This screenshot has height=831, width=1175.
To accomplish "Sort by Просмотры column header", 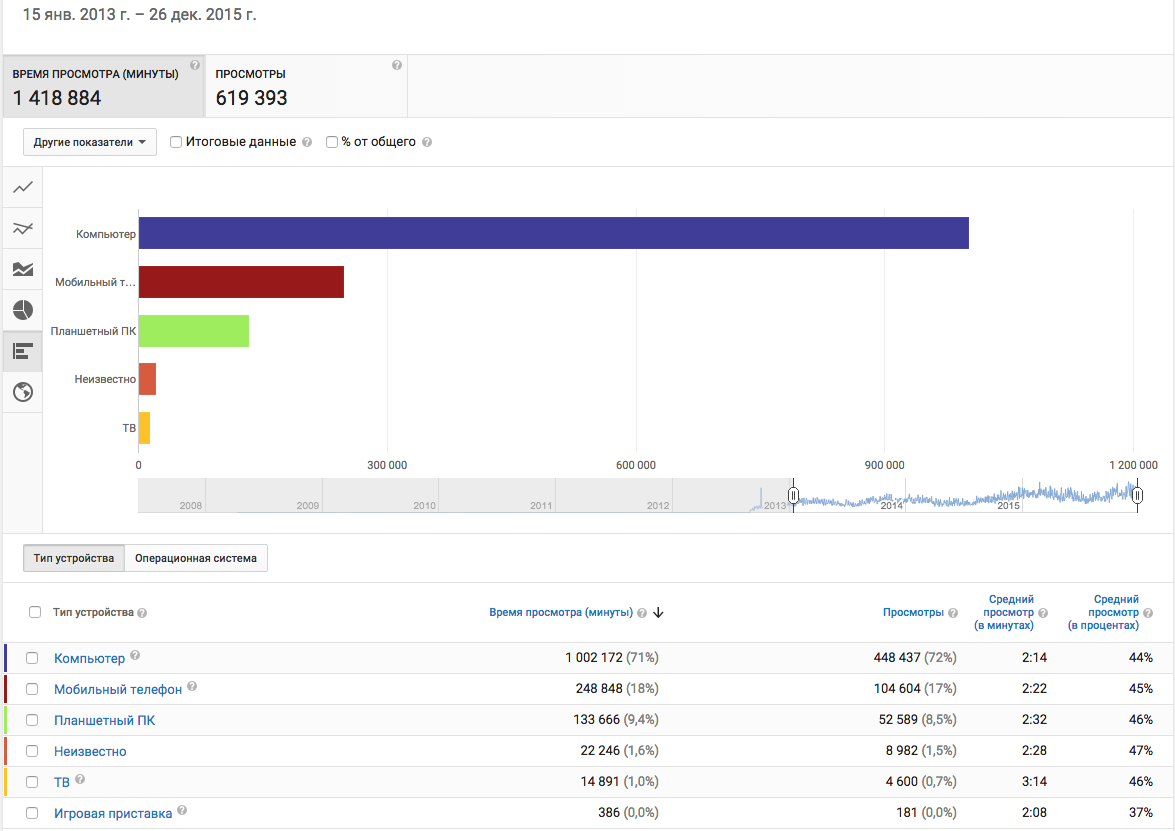I will (913, 613).
